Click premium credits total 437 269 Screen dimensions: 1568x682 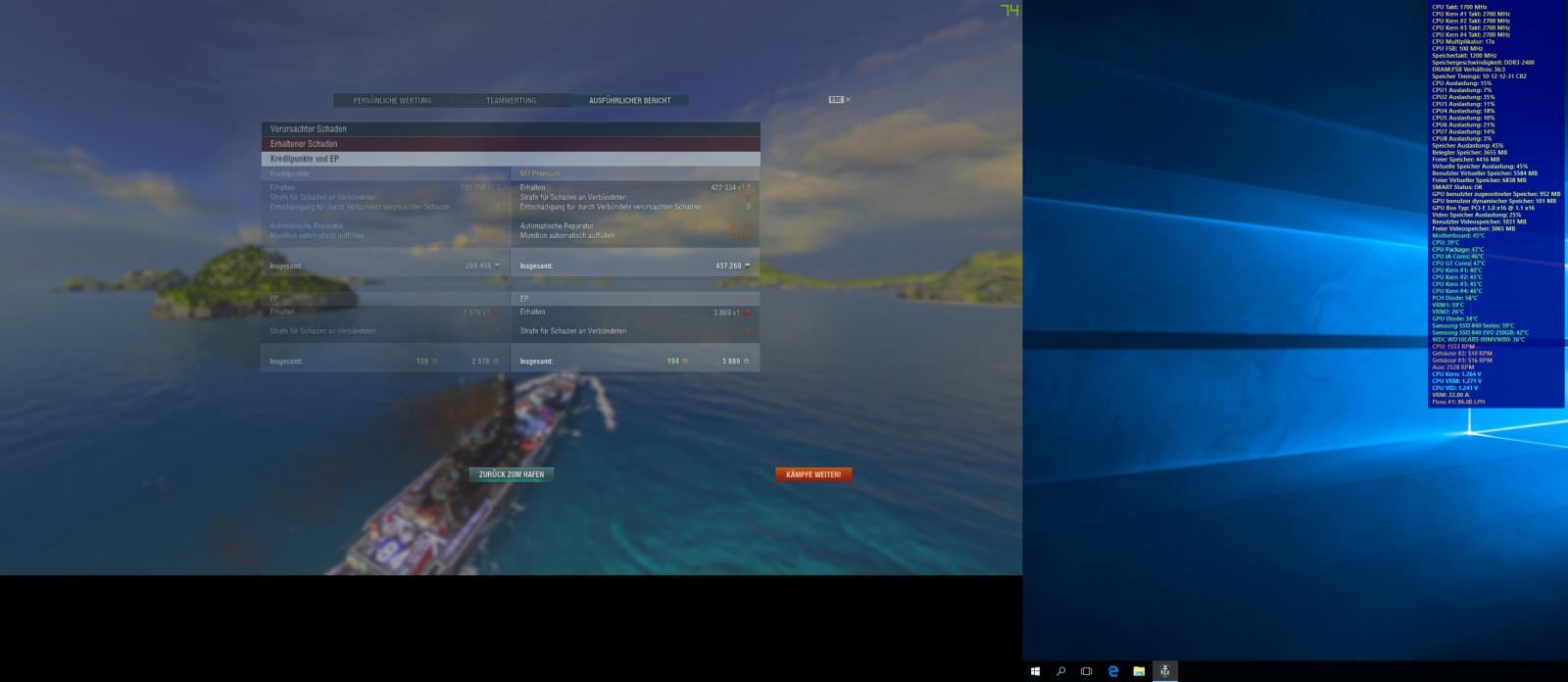point(728,266)
